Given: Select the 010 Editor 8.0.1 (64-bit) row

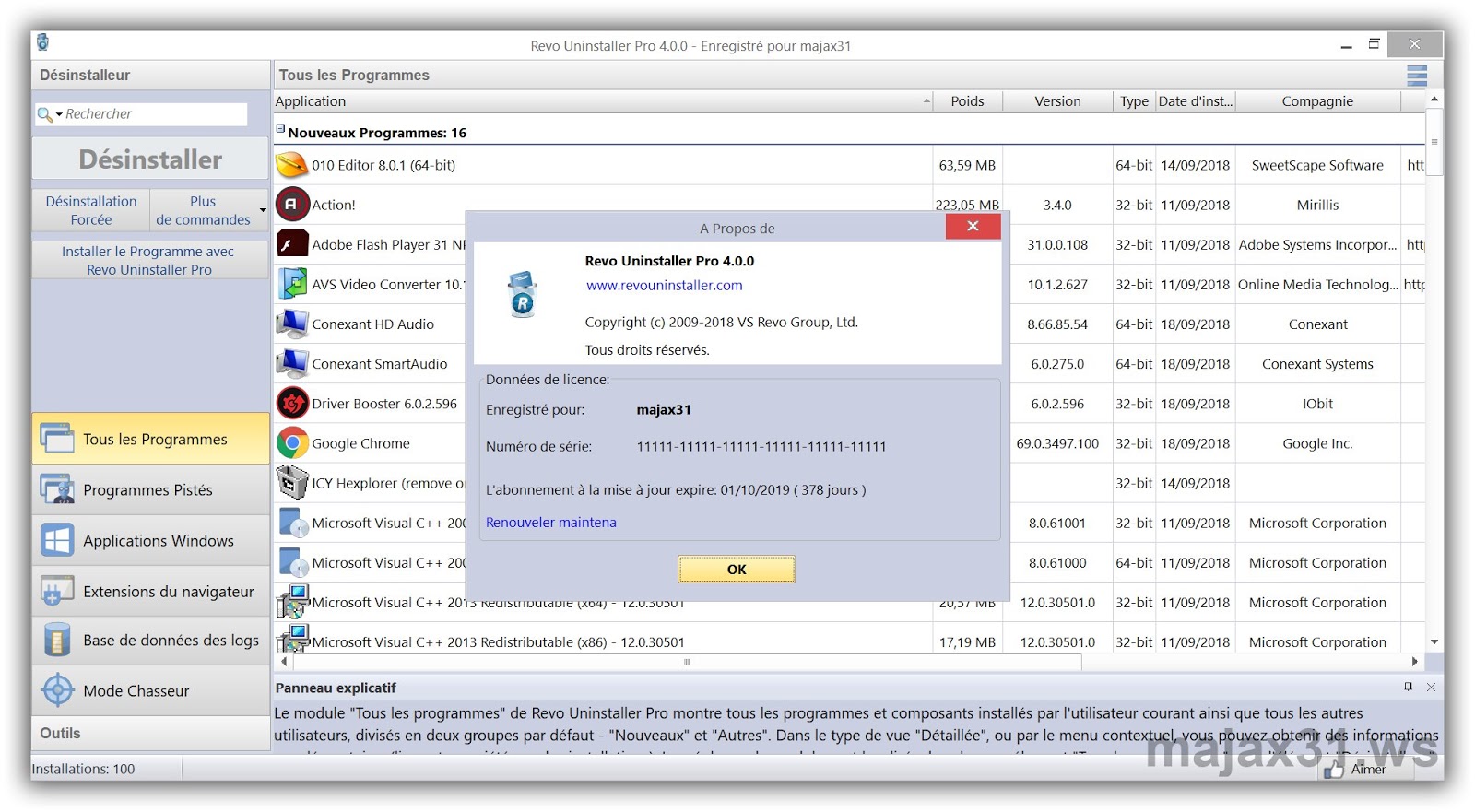Looking at the screenshot, I should pyautogui.click(x=849, y=165).
